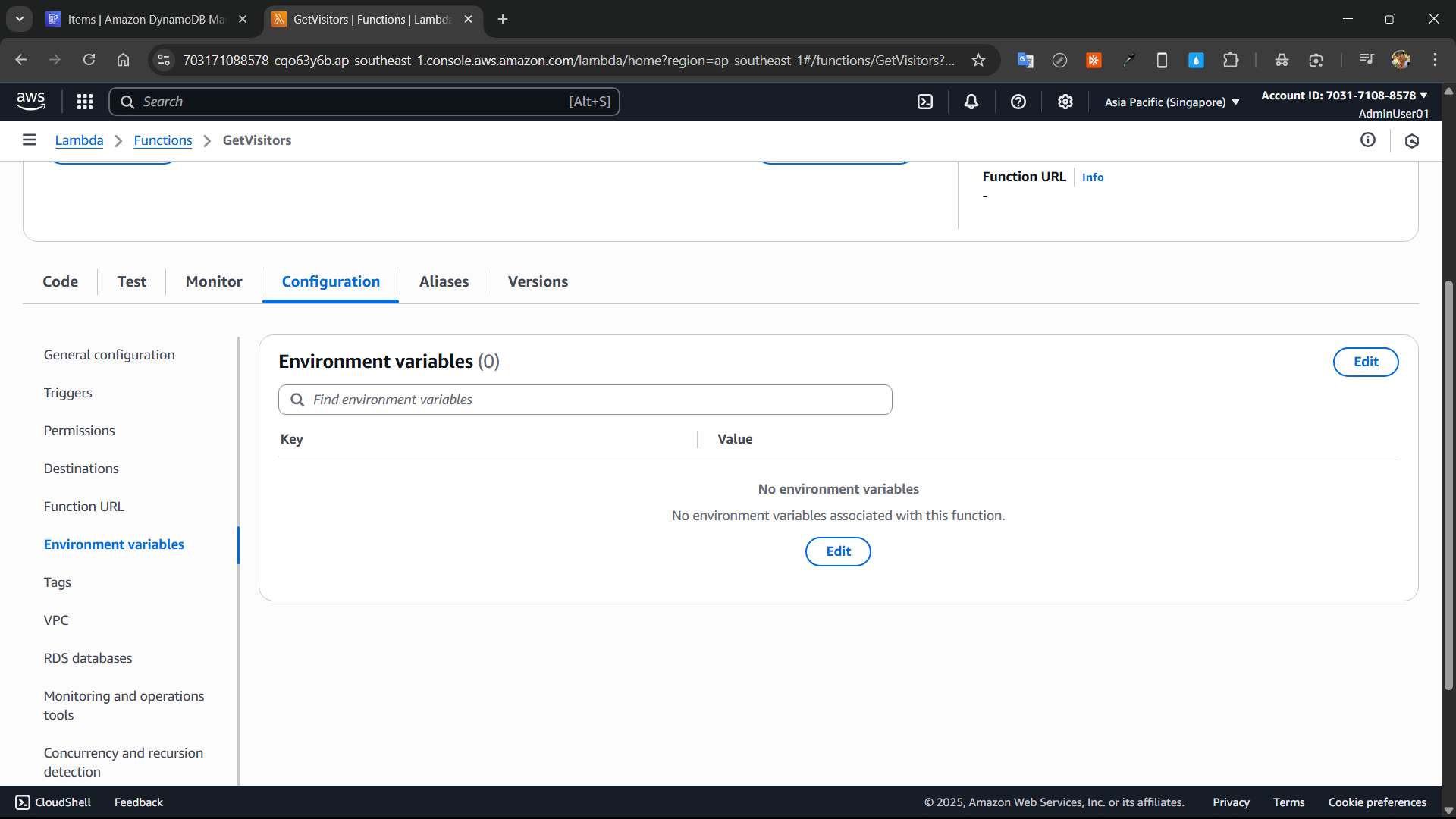1456x819 pixels.
Task: Open Concurrency and recursion detection section
Action: 124,762
